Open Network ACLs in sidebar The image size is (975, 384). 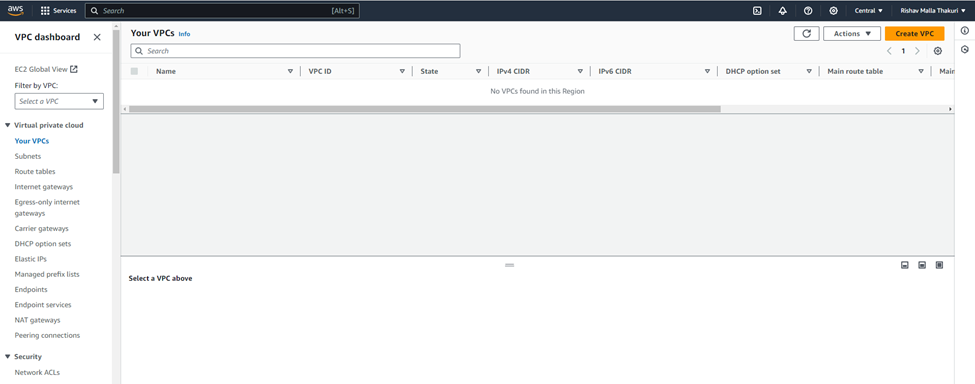coord(37,372)
